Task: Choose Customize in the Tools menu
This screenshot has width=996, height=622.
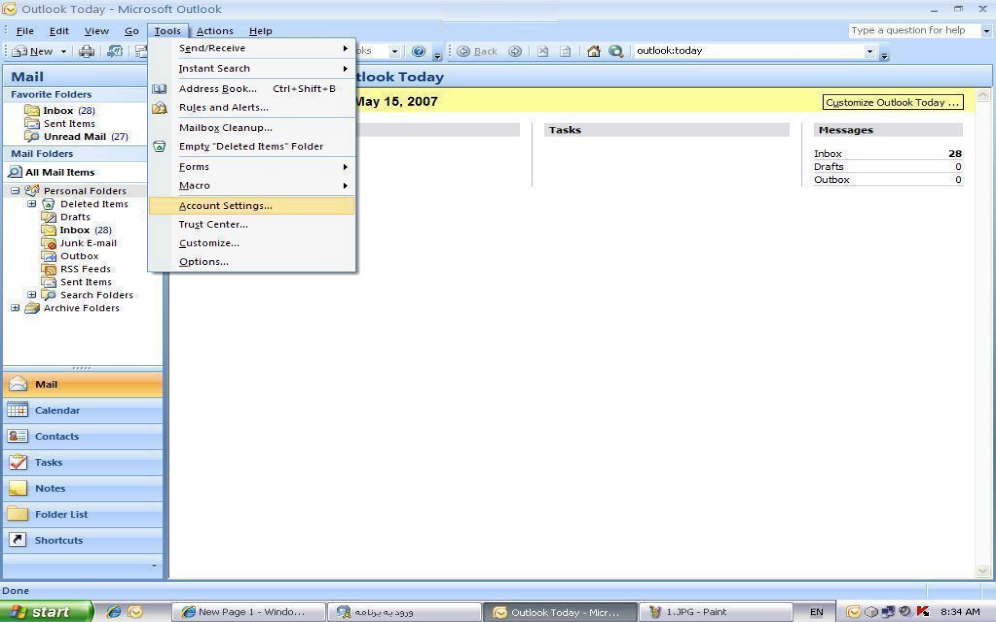Action: 252,243
